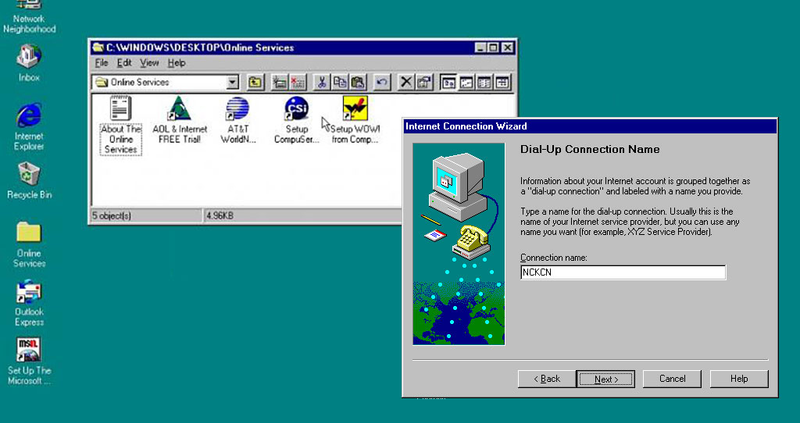The image size is (800, 423).
Task: Click the Undo arrow toolbar icon
Action: click(382, 82)
